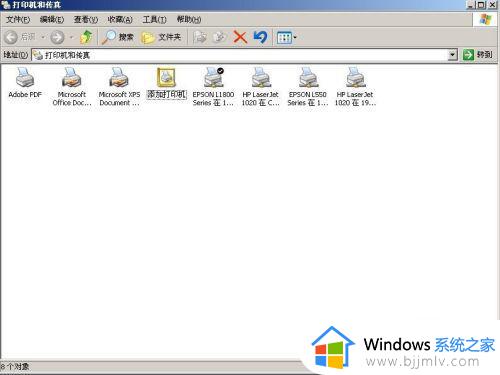The image size is (500, 375).
Task: Open the 文件(F) menu
Action: tap(18, 20)
